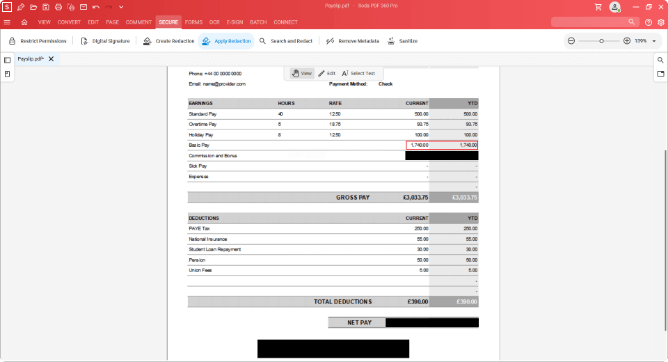Click the print icon in the title bar
The image size is (668, 362).
coord(58,7)
